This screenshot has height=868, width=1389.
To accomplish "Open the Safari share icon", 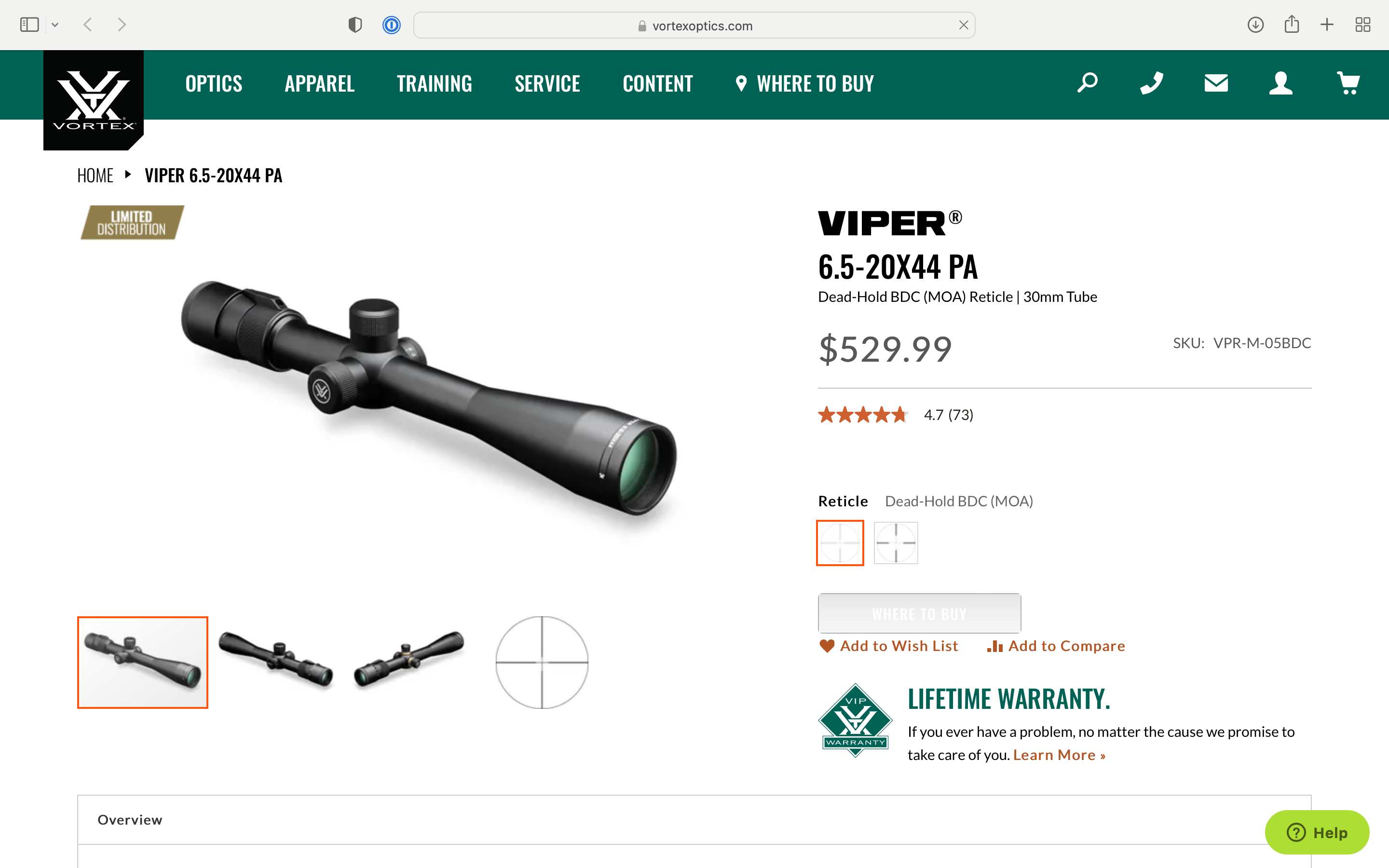I will tap(1292, 25).
